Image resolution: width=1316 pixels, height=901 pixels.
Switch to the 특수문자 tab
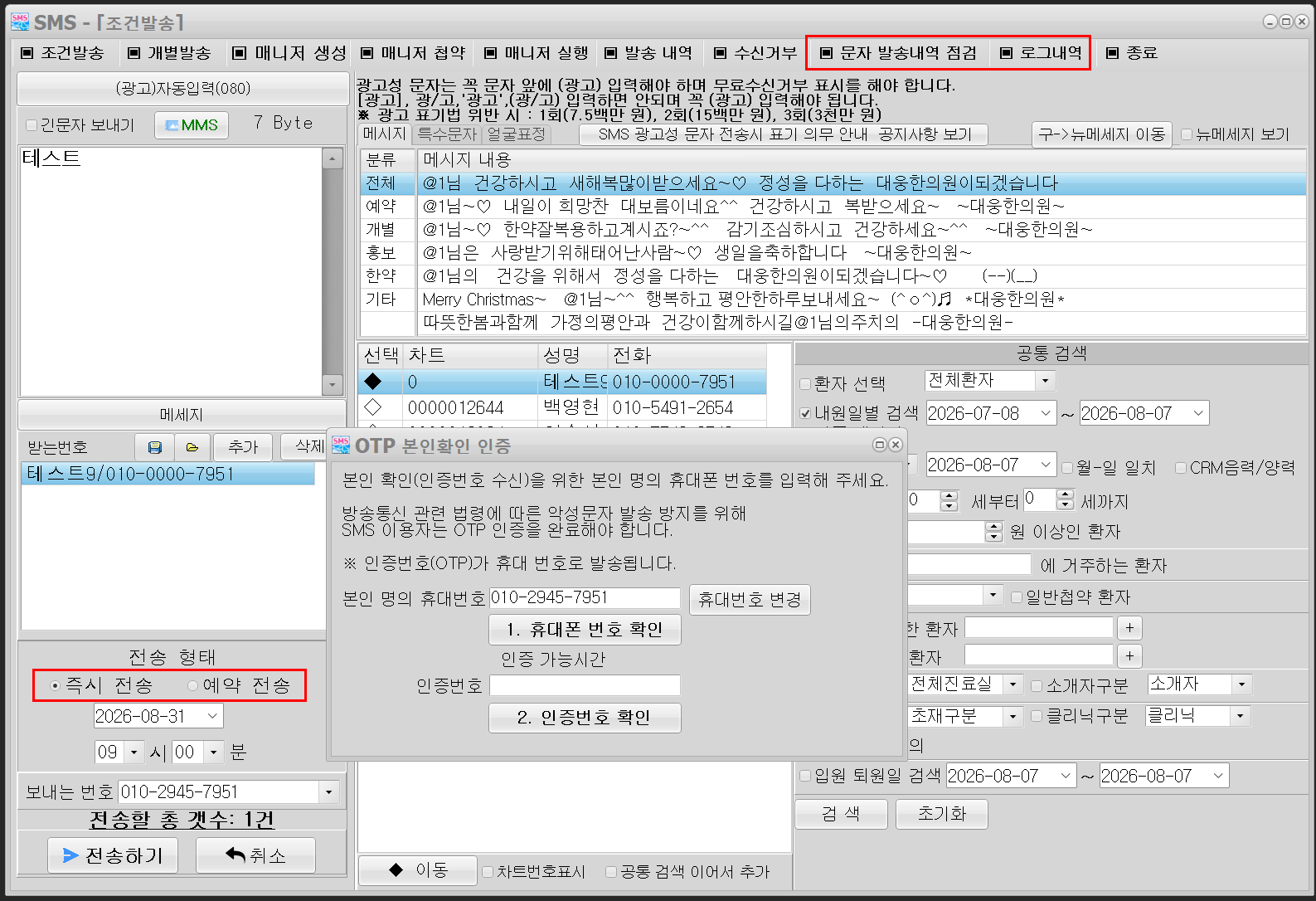click(447, 134)
